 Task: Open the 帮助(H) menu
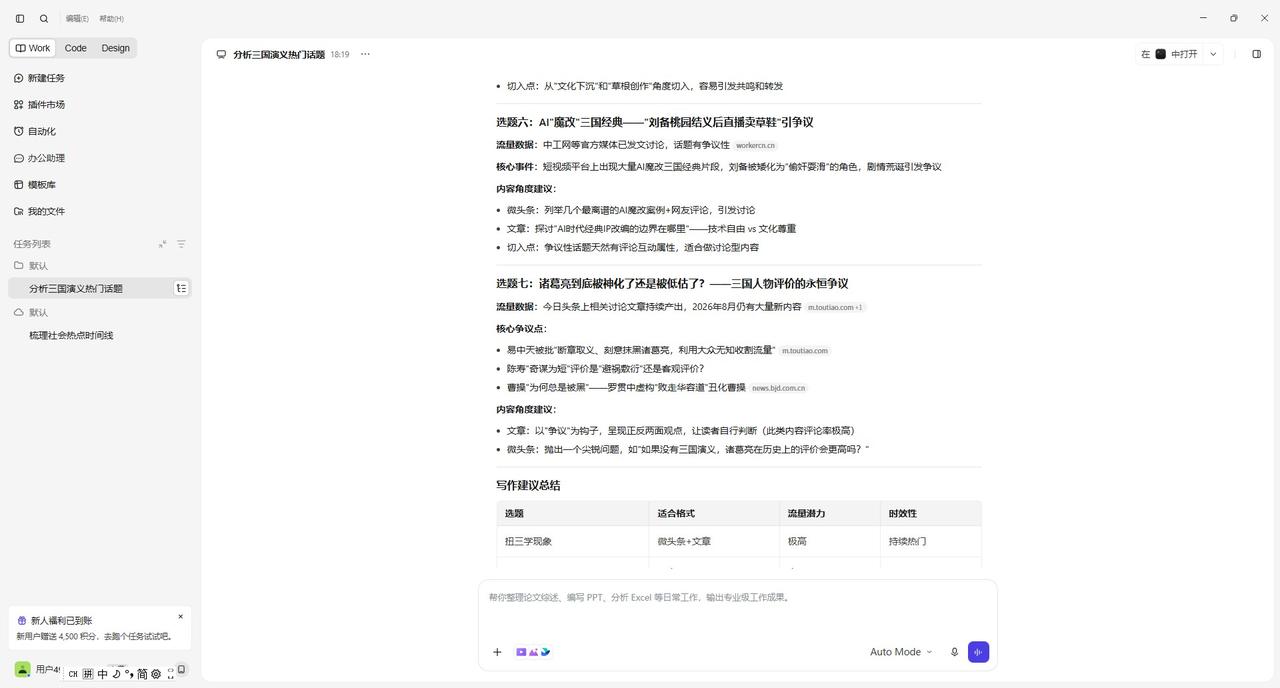pos(111,18)
